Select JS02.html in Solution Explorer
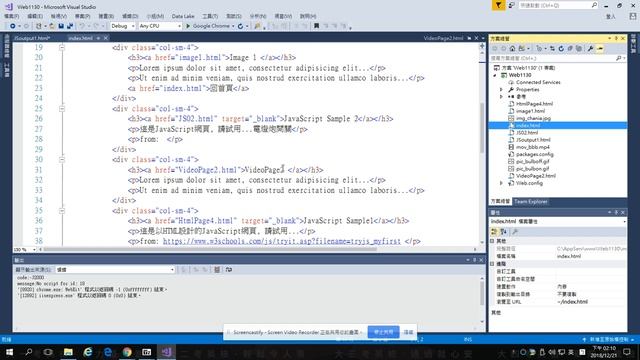 (x=527, y=133)
